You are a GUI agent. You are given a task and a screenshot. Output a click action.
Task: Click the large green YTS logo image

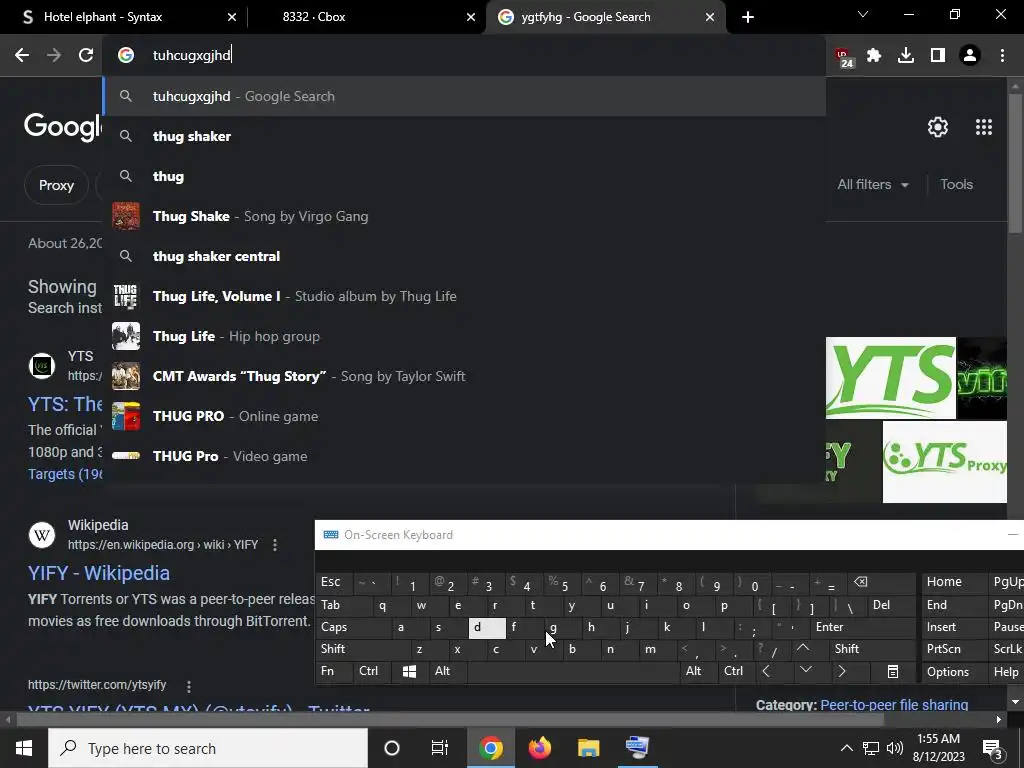point(890,377)
